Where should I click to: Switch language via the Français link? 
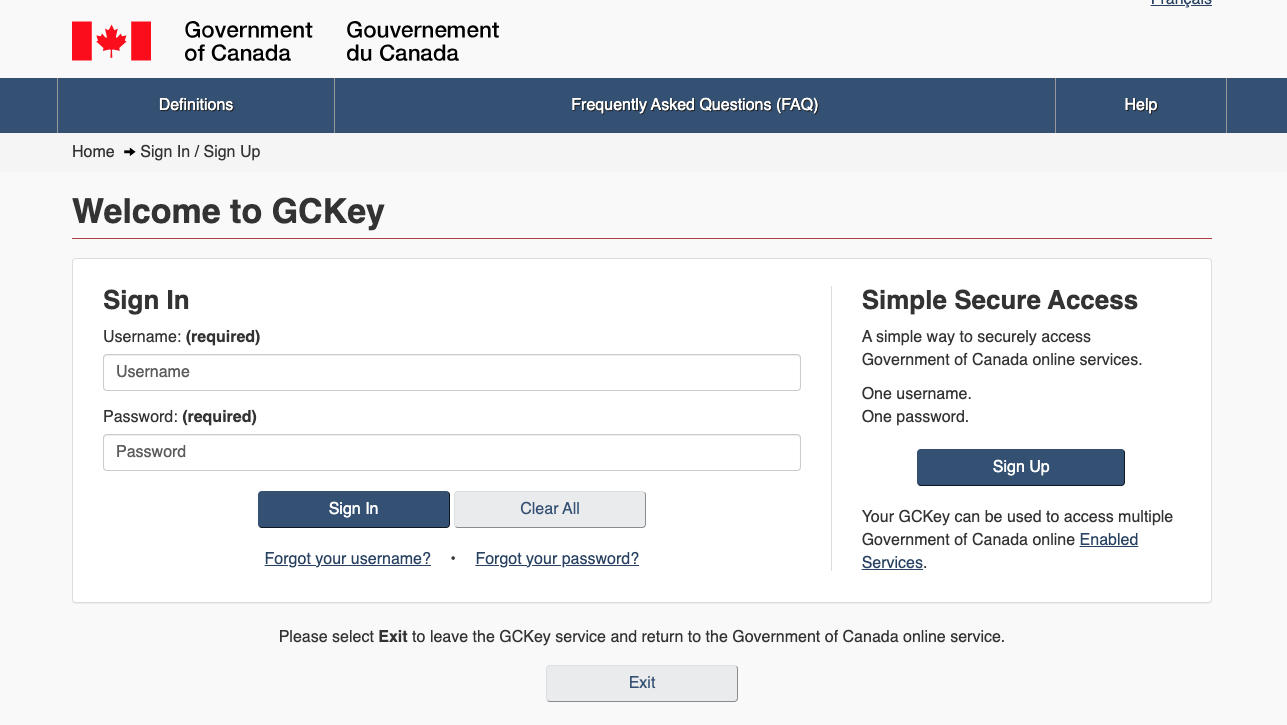click(x=1181, y=4)
